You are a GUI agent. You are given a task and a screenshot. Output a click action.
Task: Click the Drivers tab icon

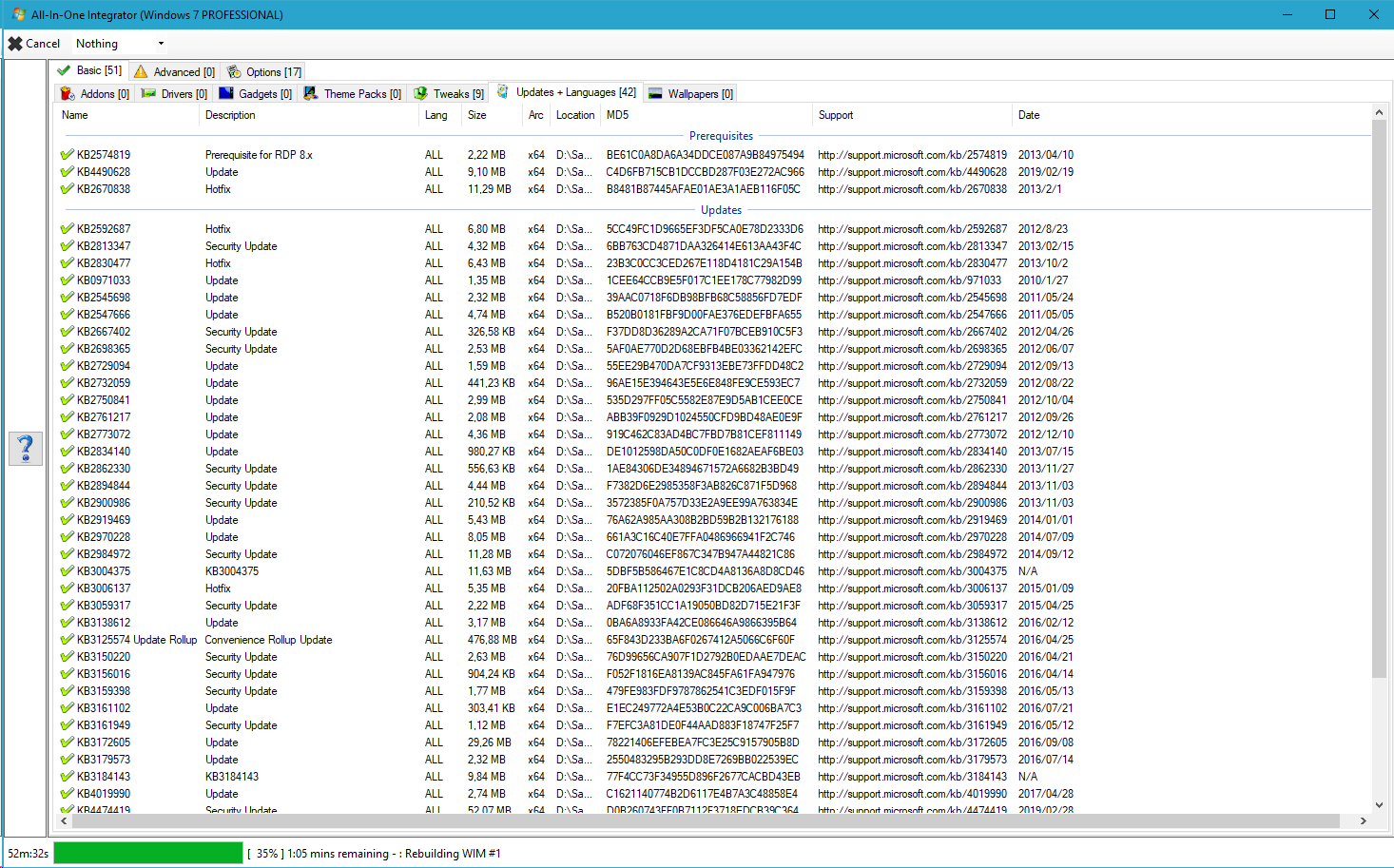point(148,93)
